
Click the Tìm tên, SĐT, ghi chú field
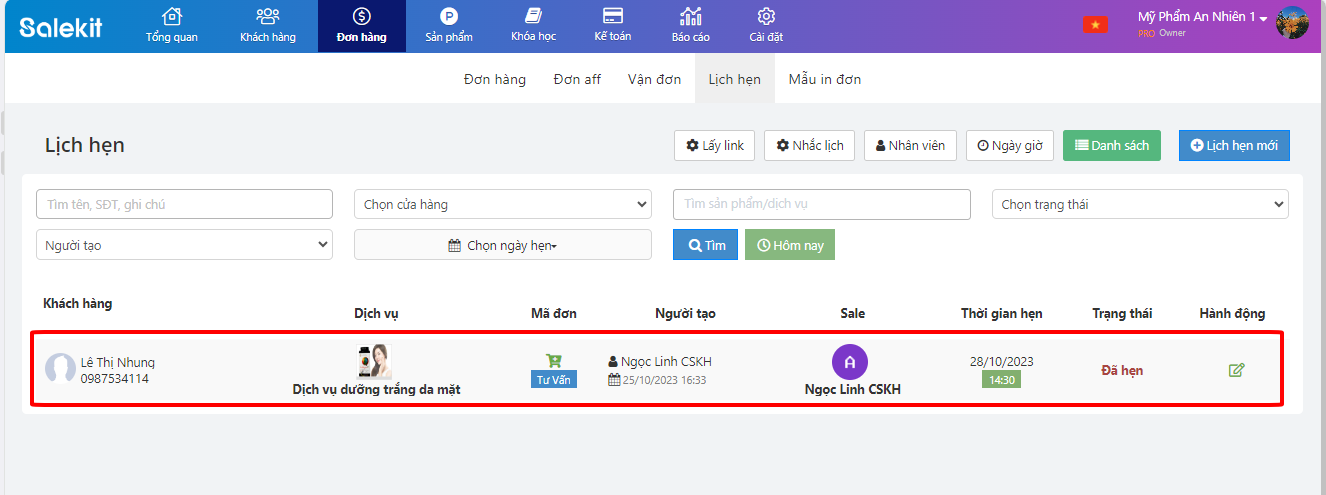coord(184,204)
